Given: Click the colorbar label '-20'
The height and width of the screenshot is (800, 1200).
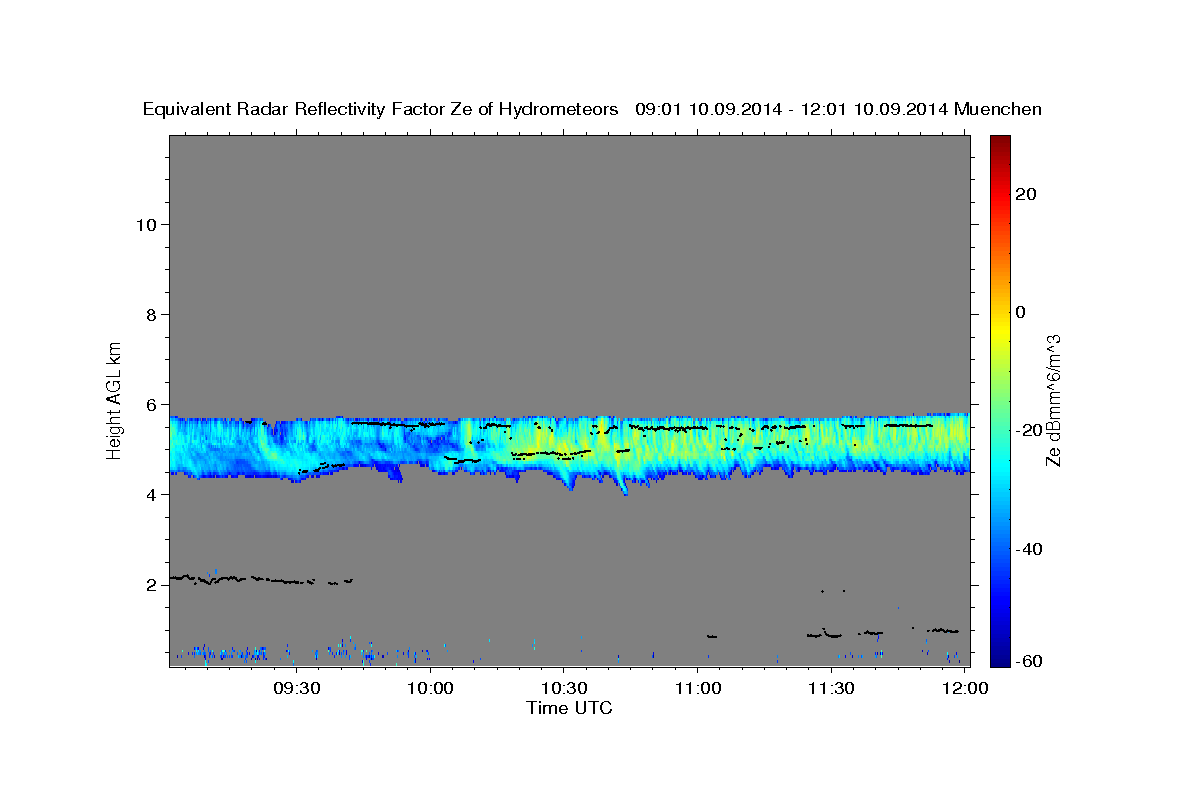Looking at the screenshot, I should coord(1029,430).
